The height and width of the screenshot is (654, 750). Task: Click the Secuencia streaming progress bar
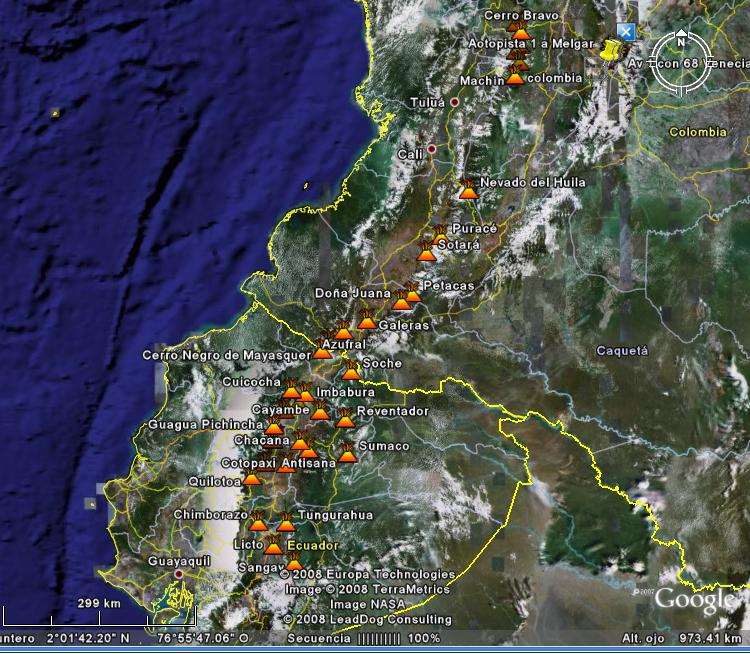click(376, 638)
